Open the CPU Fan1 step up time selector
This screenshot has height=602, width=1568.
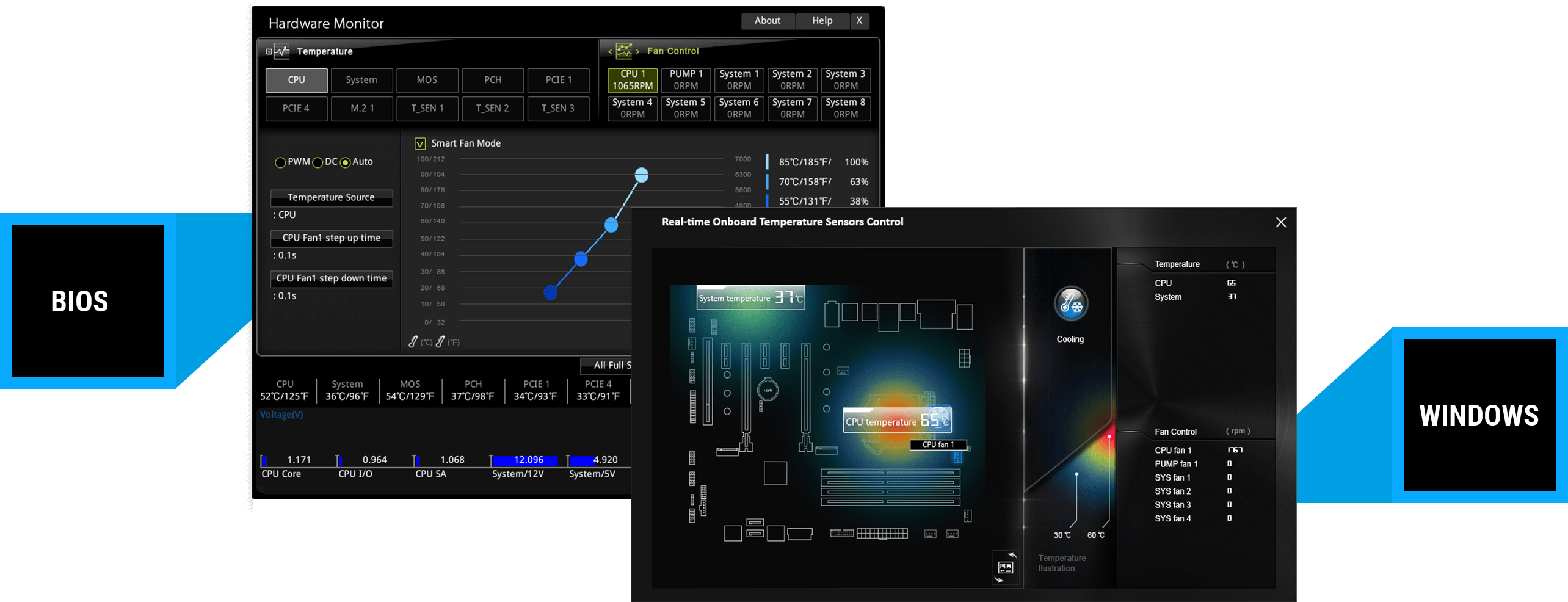[x=332, y=238]
